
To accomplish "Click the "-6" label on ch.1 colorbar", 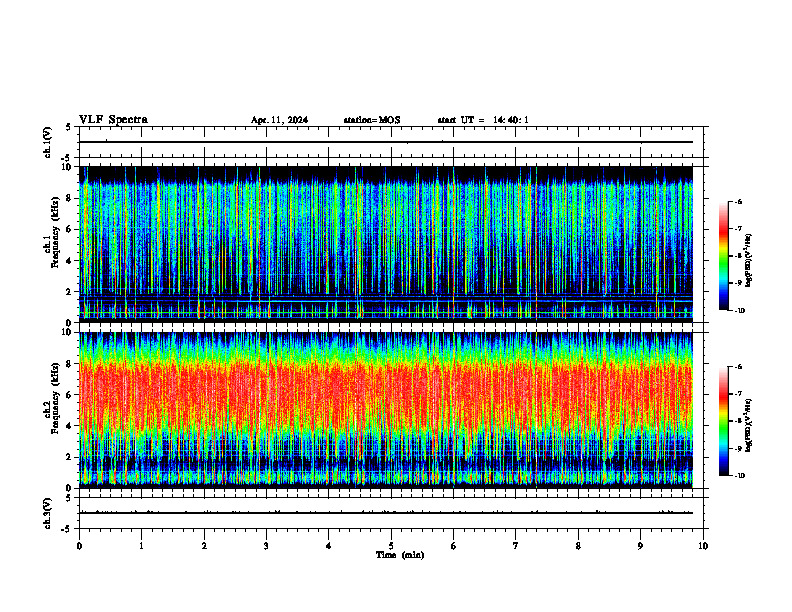I will 738,201.
